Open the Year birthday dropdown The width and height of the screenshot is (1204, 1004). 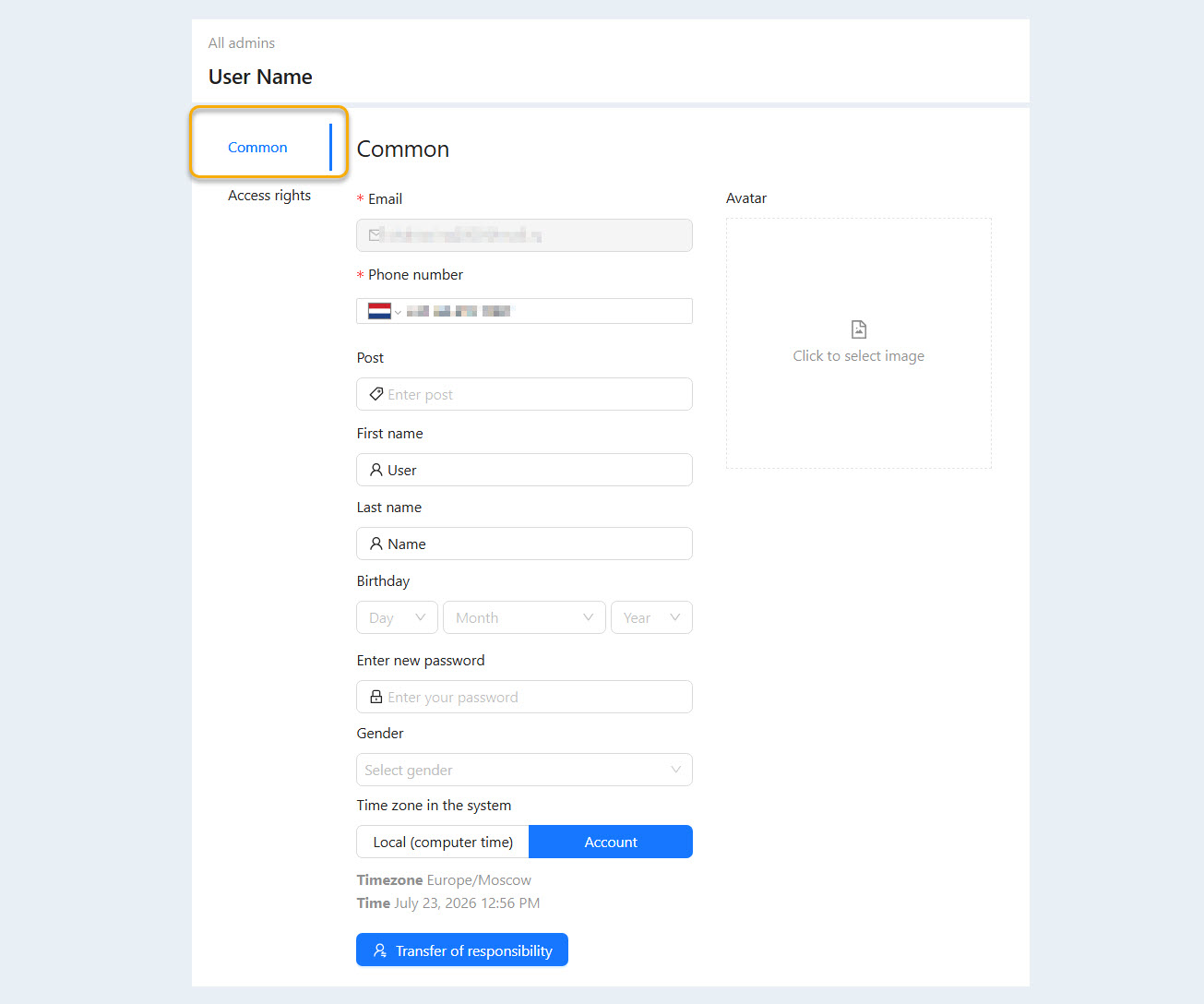[x=651, y=617]
